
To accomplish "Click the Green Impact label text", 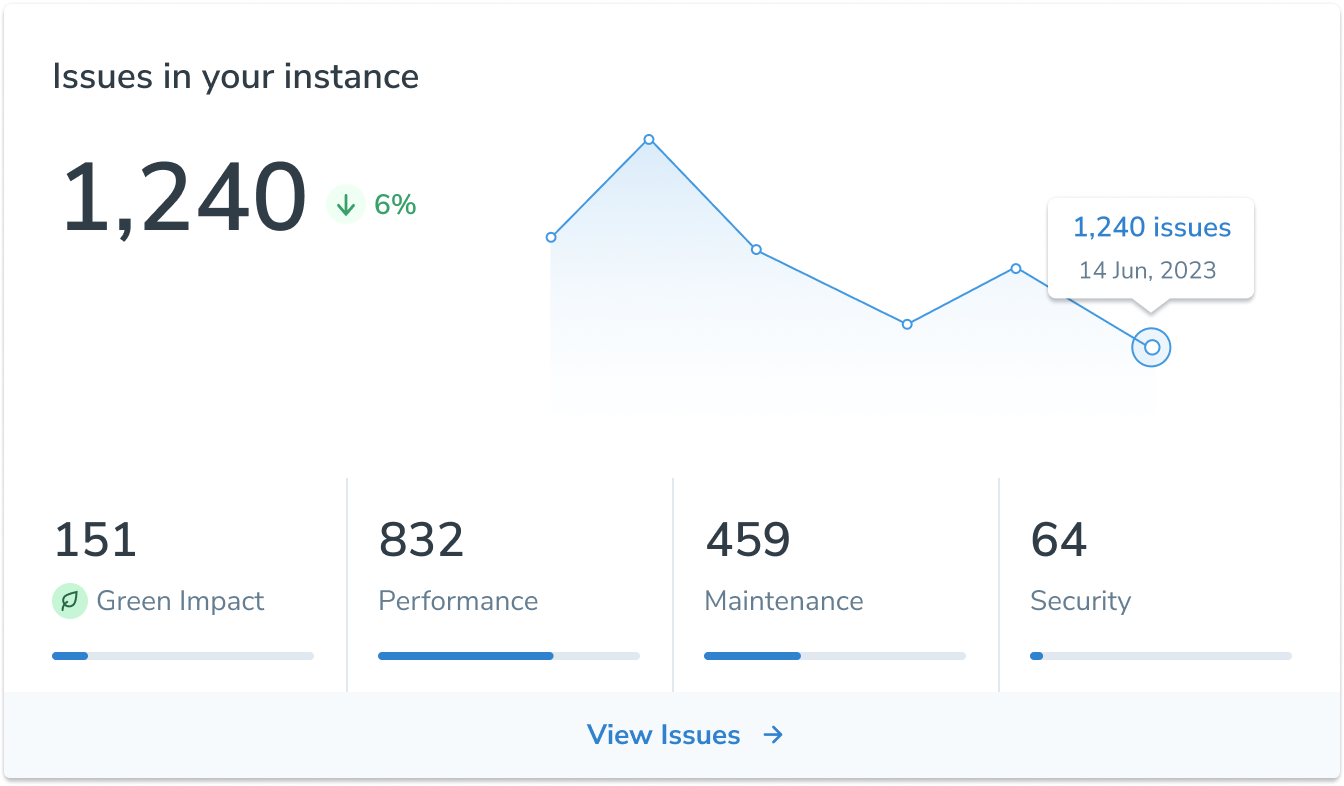I will 180,601.
